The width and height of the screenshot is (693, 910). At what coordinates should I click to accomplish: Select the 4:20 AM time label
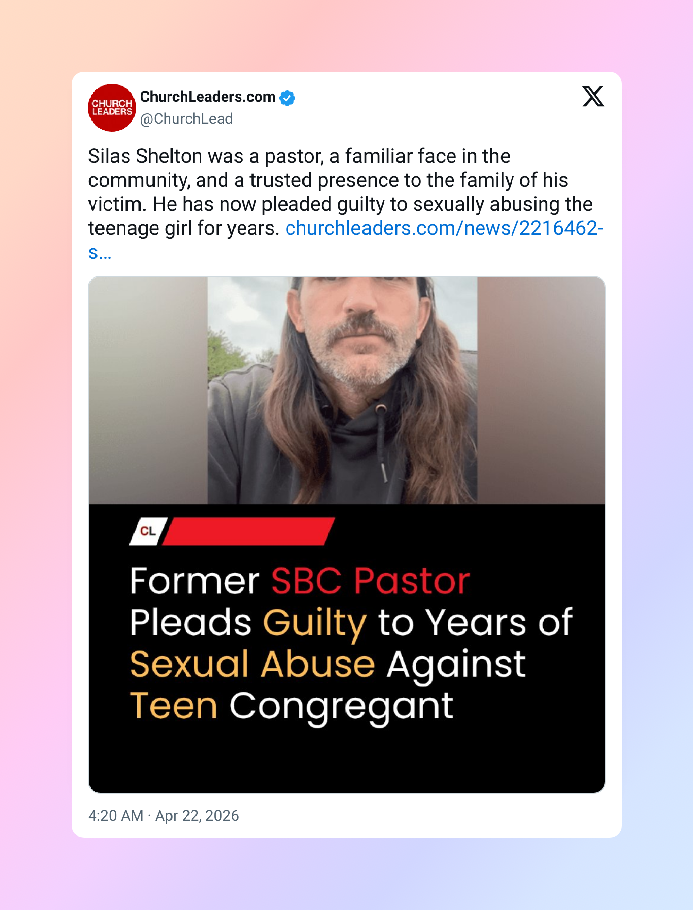pyautogui.click(x=114, y=815)
